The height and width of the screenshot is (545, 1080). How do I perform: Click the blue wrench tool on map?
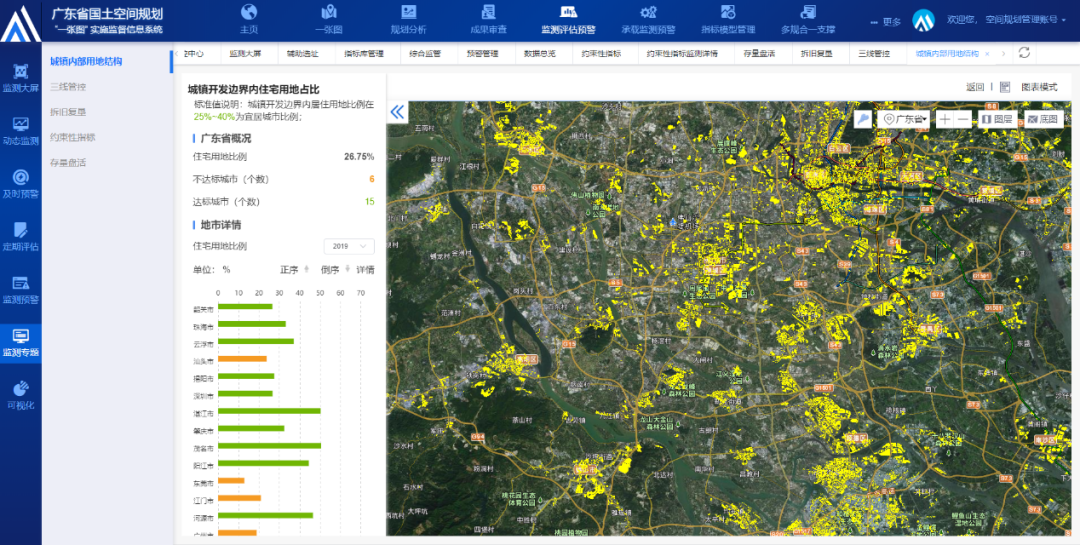tap(863, 119)
